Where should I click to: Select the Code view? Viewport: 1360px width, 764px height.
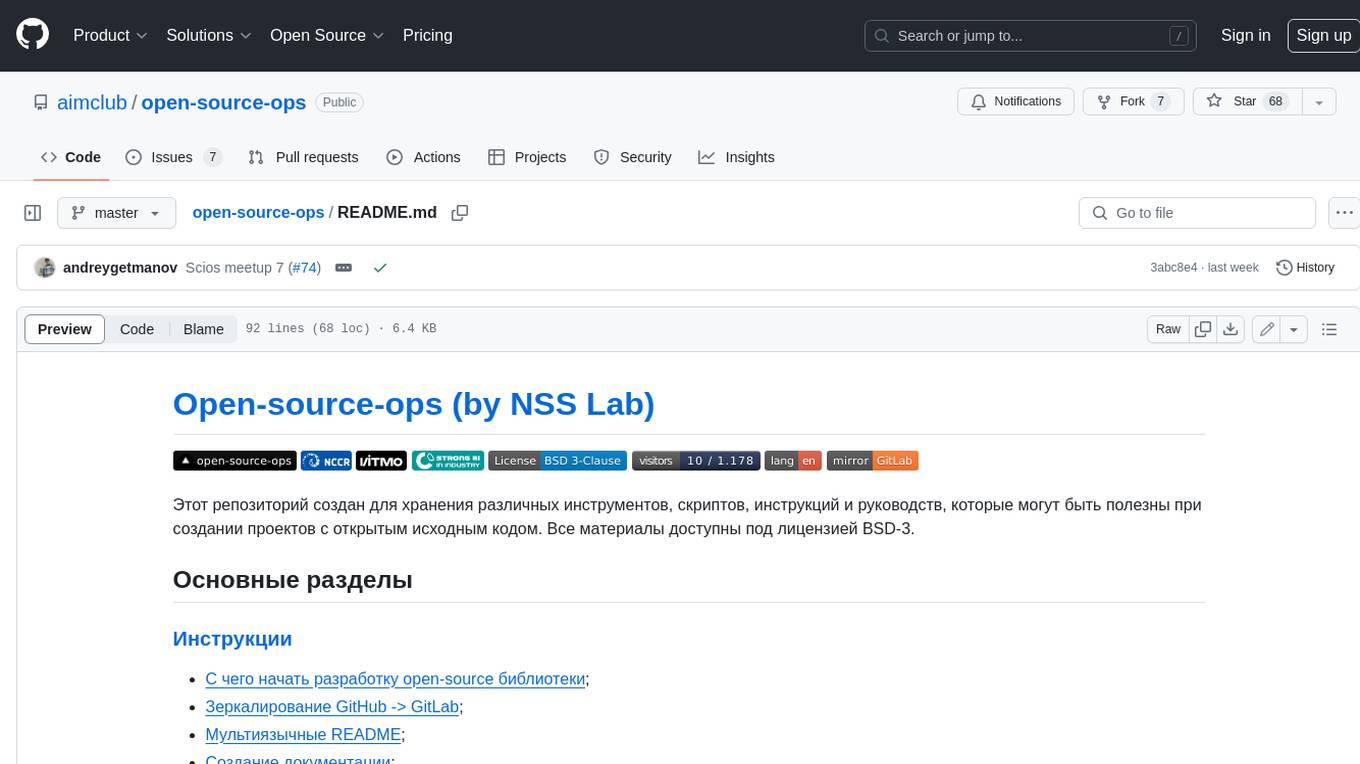click(x=137, y=329)
